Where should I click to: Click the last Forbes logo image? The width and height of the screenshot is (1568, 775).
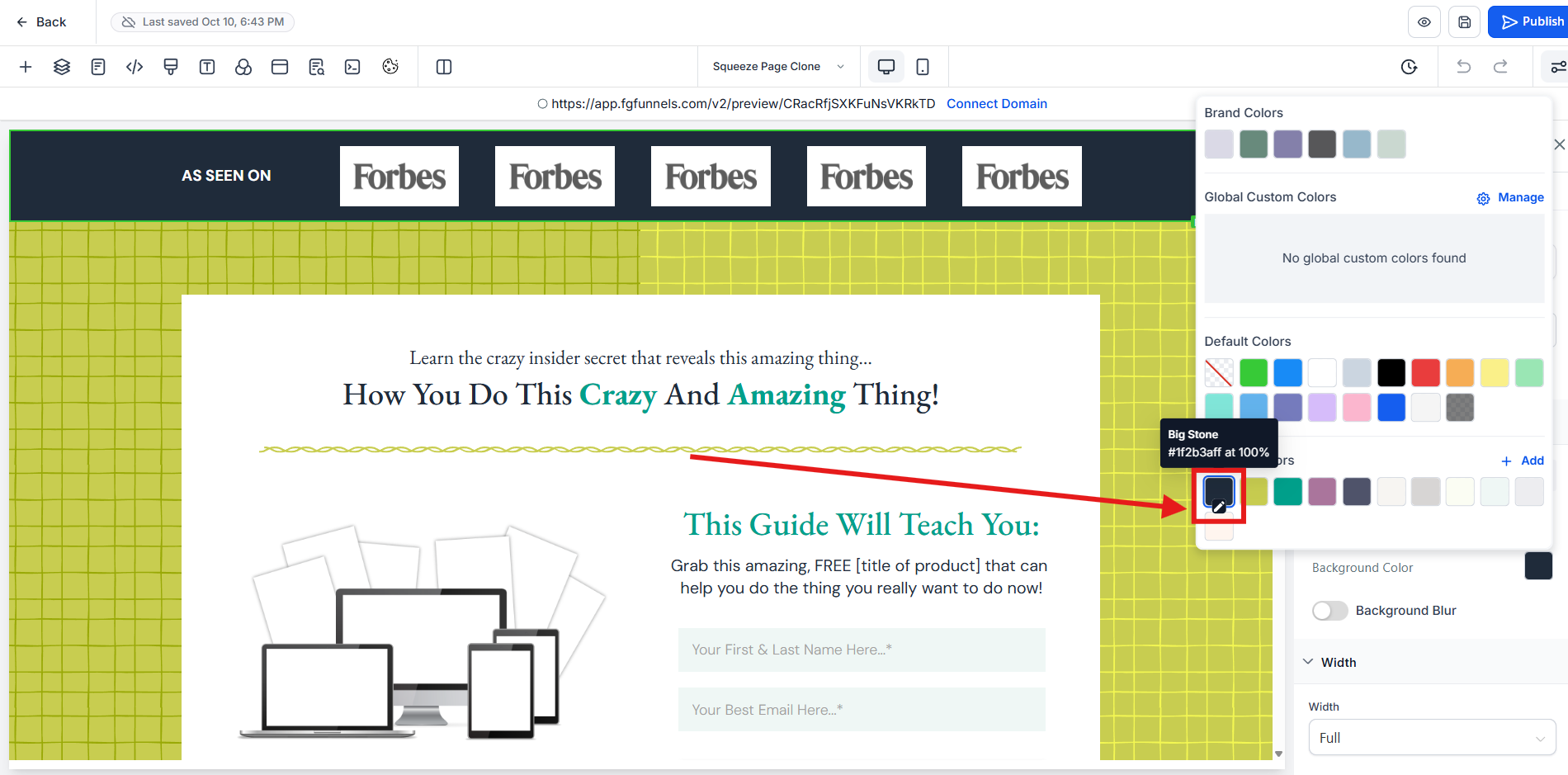(1022, 177)
